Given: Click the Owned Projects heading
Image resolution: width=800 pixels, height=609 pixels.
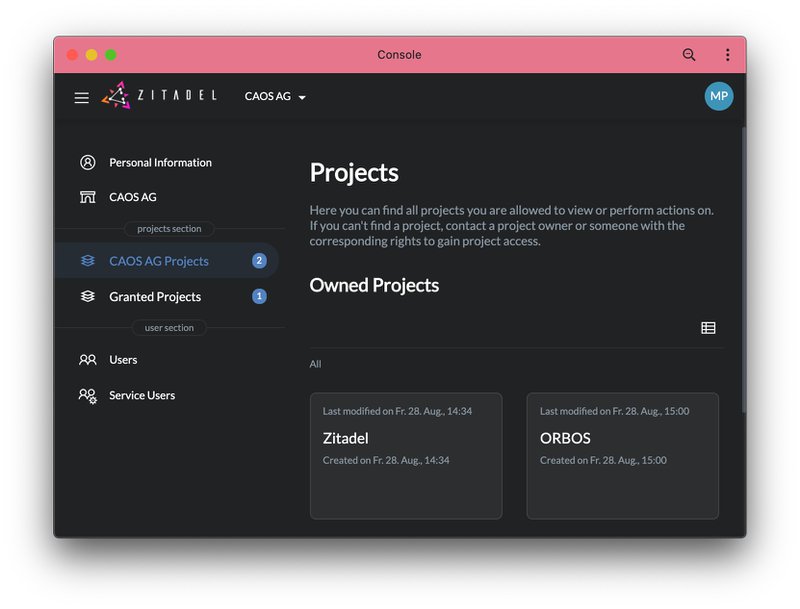Looking at the screenshot, I should [x=374, y=285].
